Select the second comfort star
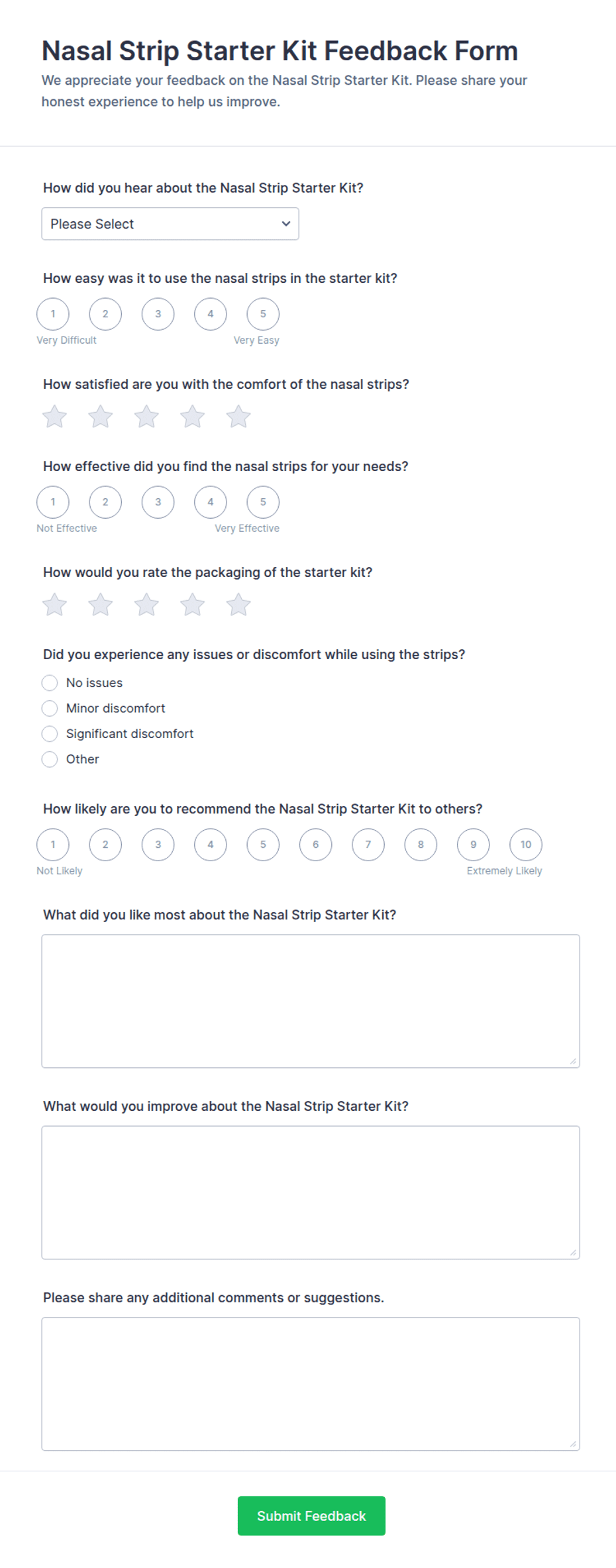The image size is (616, 1568). click(101, 417)
